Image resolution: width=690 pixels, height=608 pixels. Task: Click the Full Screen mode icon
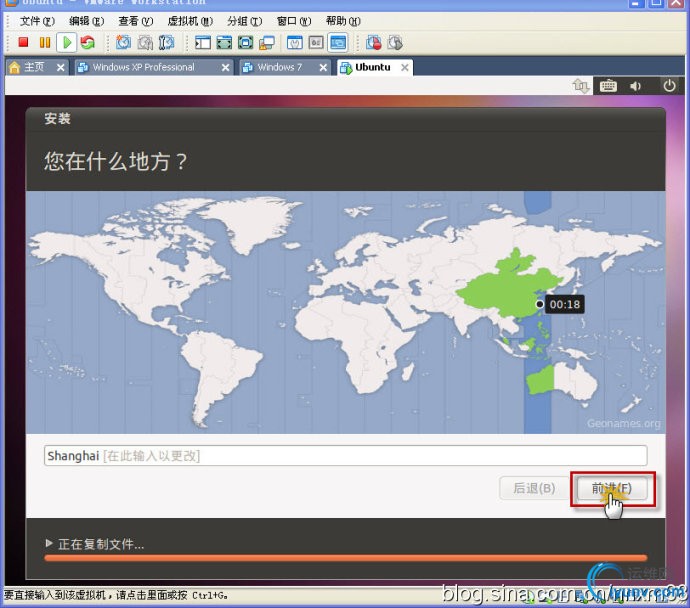(224, 43)
